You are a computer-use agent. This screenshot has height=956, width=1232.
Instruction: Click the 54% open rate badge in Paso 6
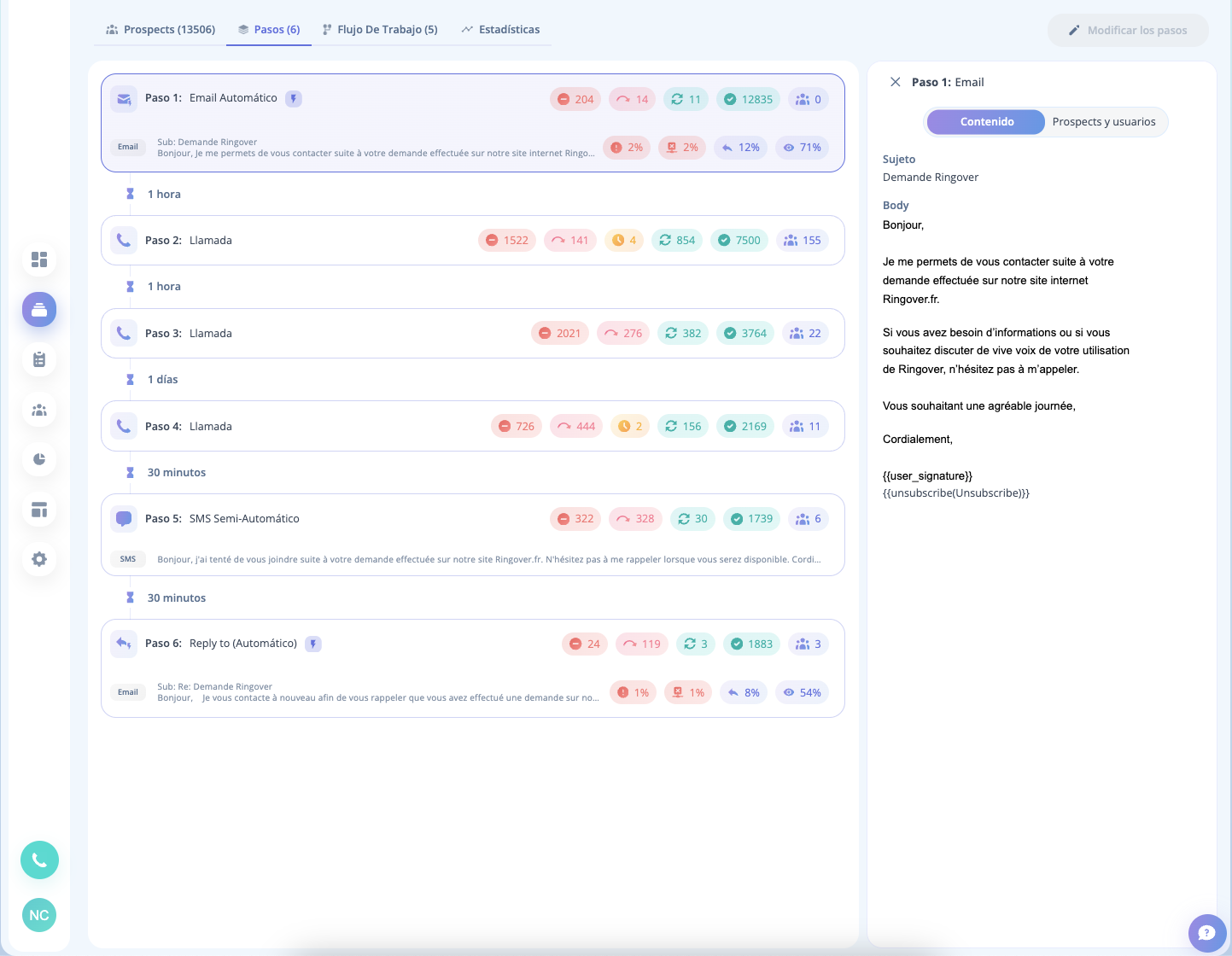click(802, 692)
